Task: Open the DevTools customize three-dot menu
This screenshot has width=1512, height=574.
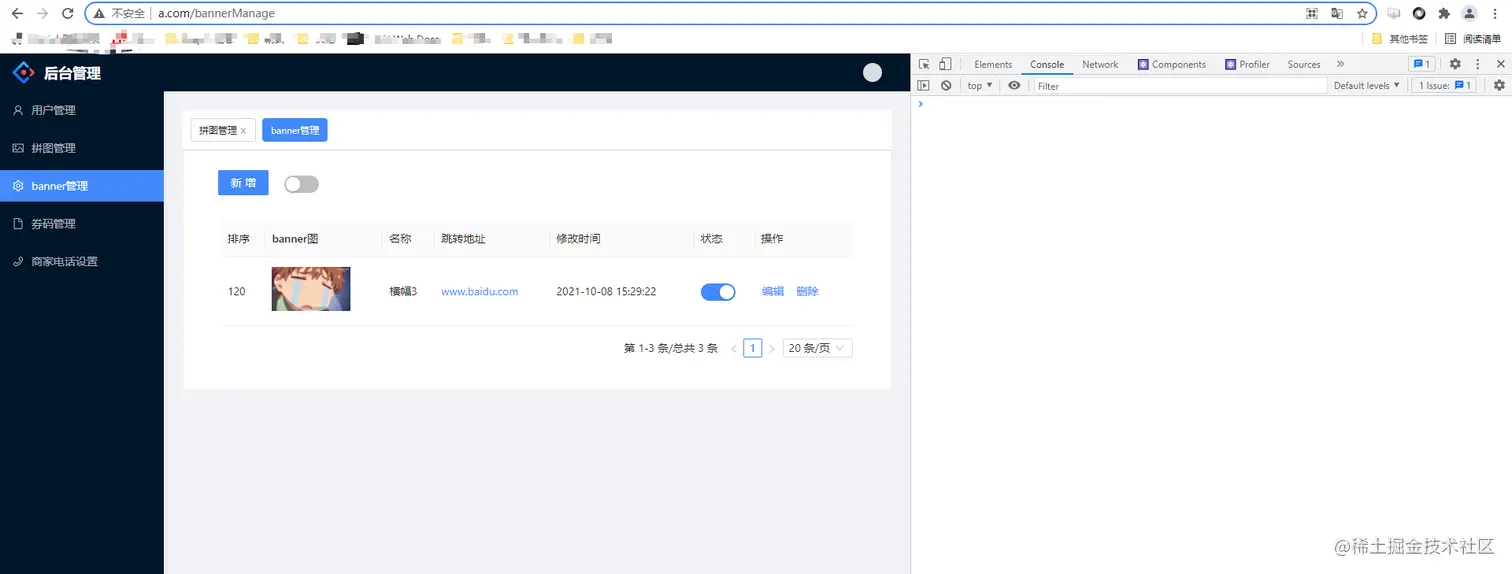Action: click(1477, 64)
